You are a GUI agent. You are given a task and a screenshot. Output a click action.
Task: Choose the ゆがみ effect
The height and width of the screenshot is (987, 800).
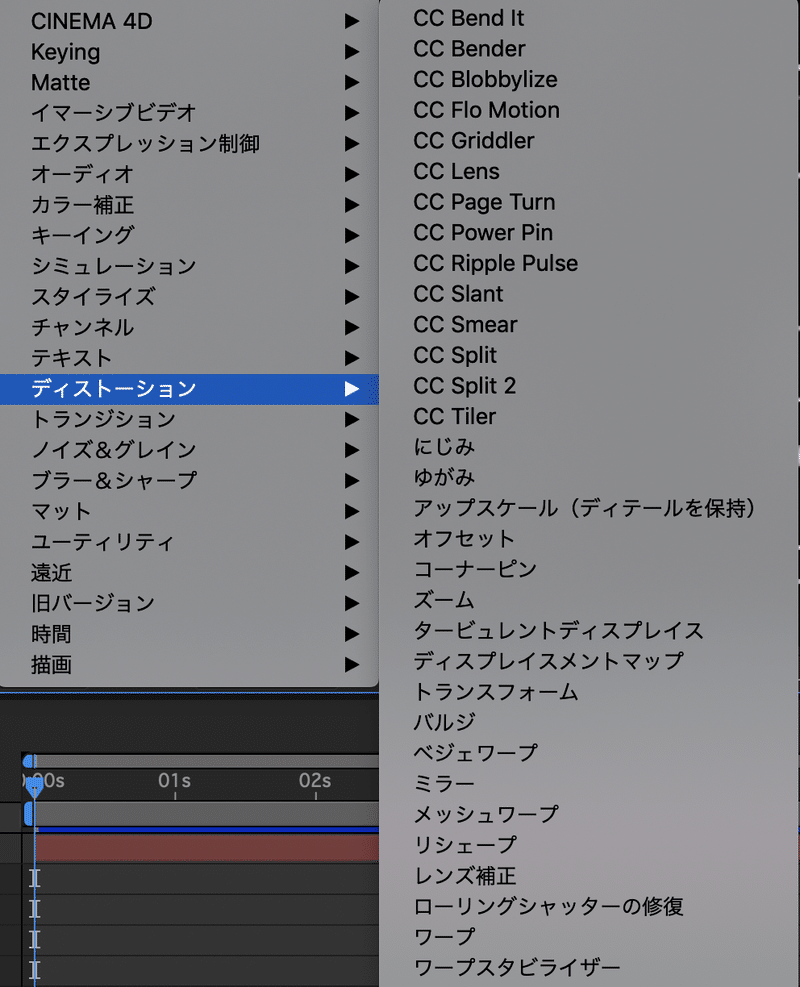pyautogui.click(x=589, y=478)
